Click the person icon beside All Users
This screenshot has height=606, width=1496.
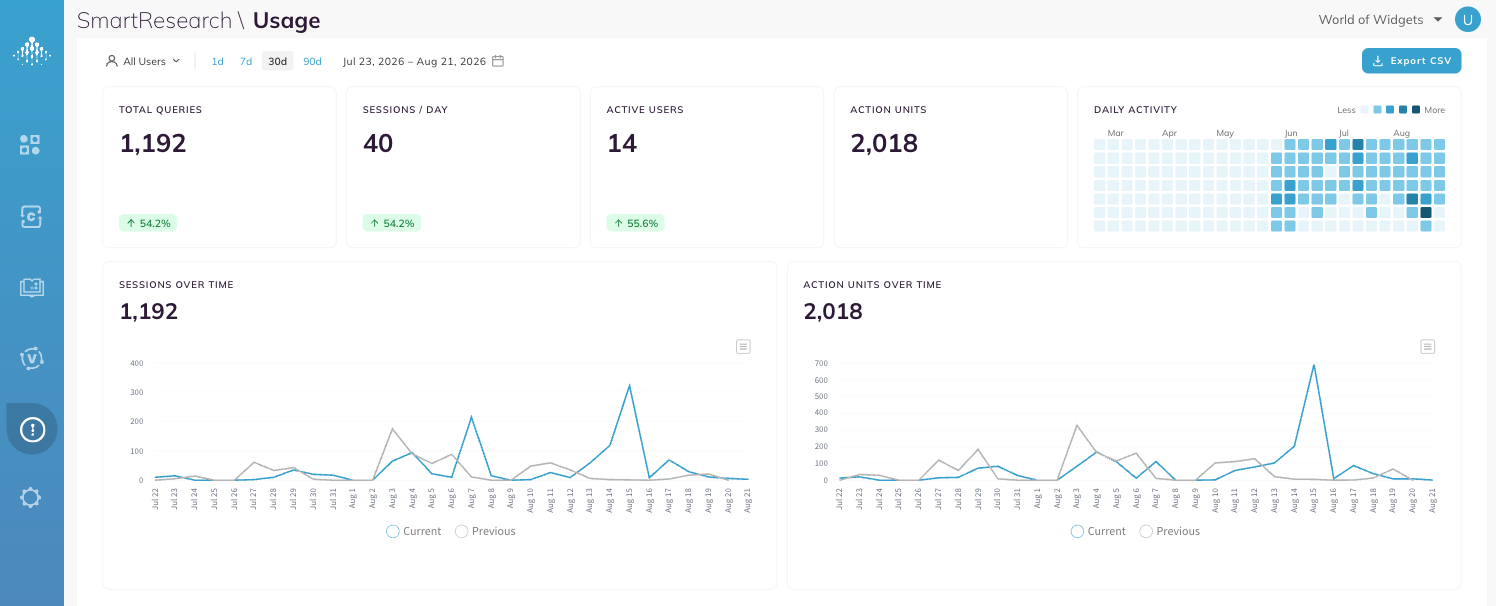(x=112, y=61)
